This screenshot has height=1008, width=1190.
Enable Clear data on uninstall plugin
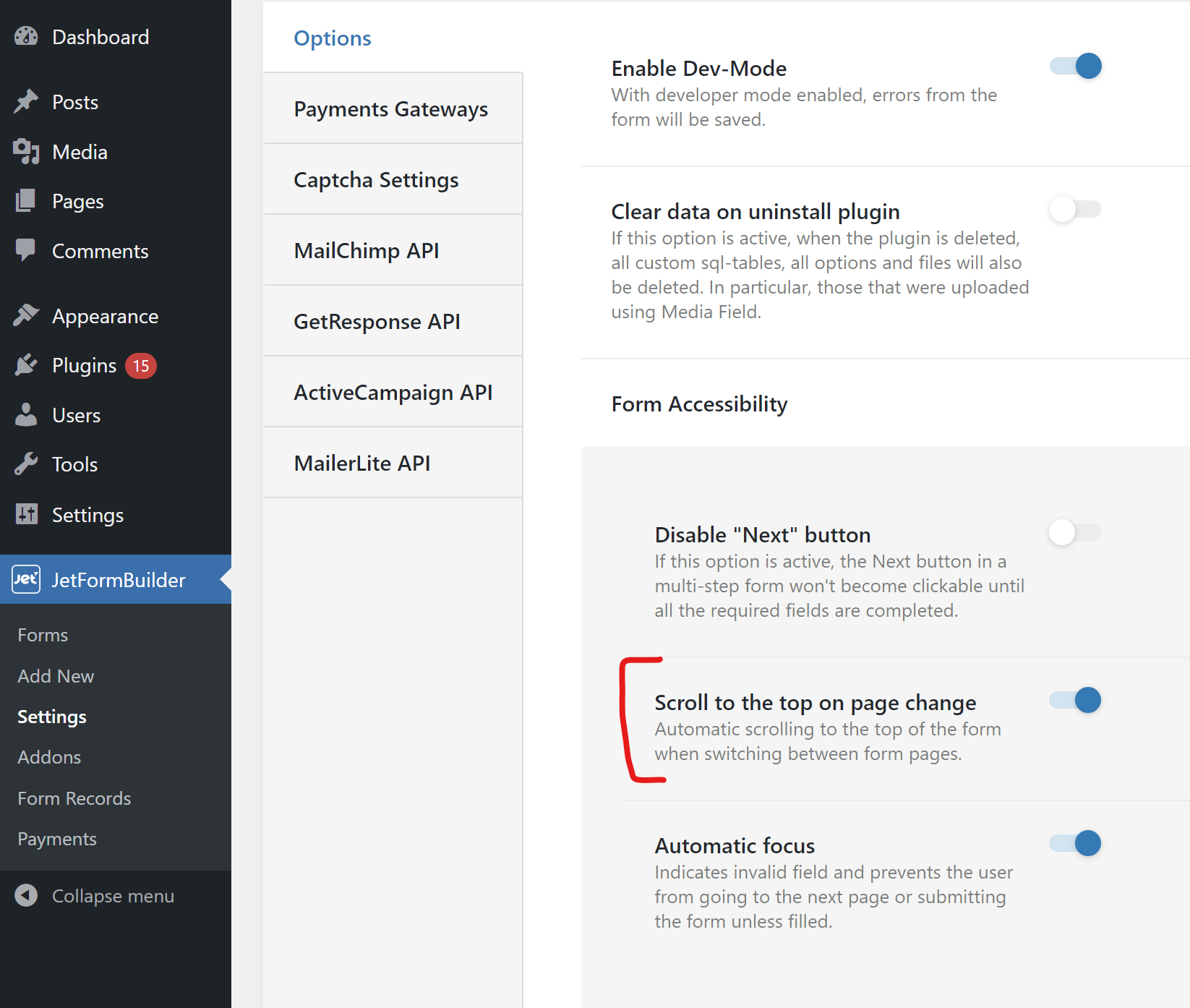click(1075, 209)
